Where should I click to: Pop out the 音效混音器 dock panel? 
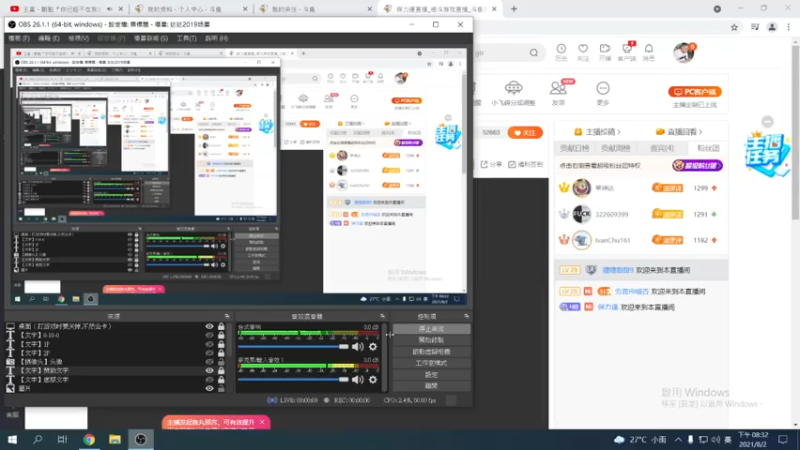tap(382, 316)
